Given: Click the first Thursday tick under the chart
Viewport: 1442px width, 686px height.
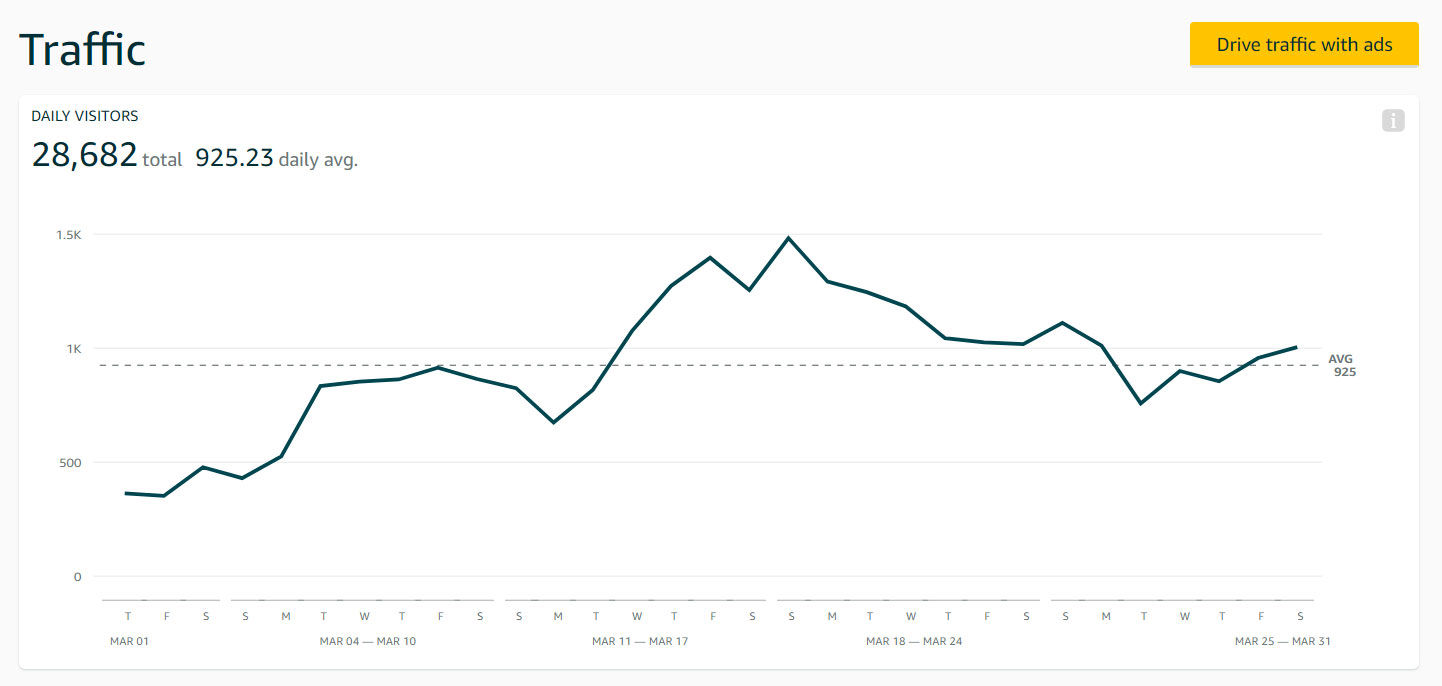Looking at the screenshot, I should [128, 615].
